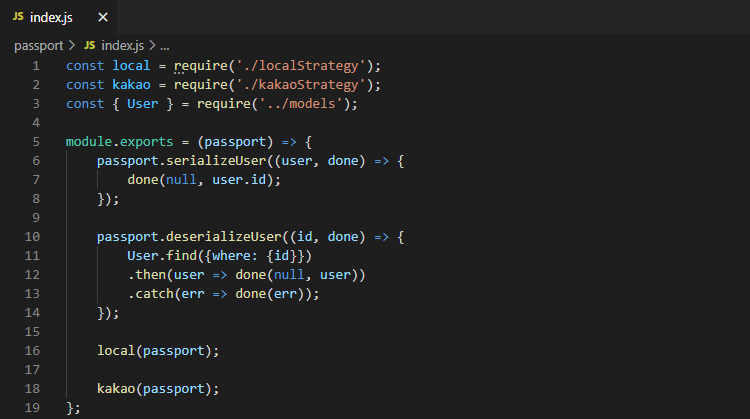The image size is (750, 419).
Task: Click 'kakao(passport);' call on line 18
Action: click(158, 389)
